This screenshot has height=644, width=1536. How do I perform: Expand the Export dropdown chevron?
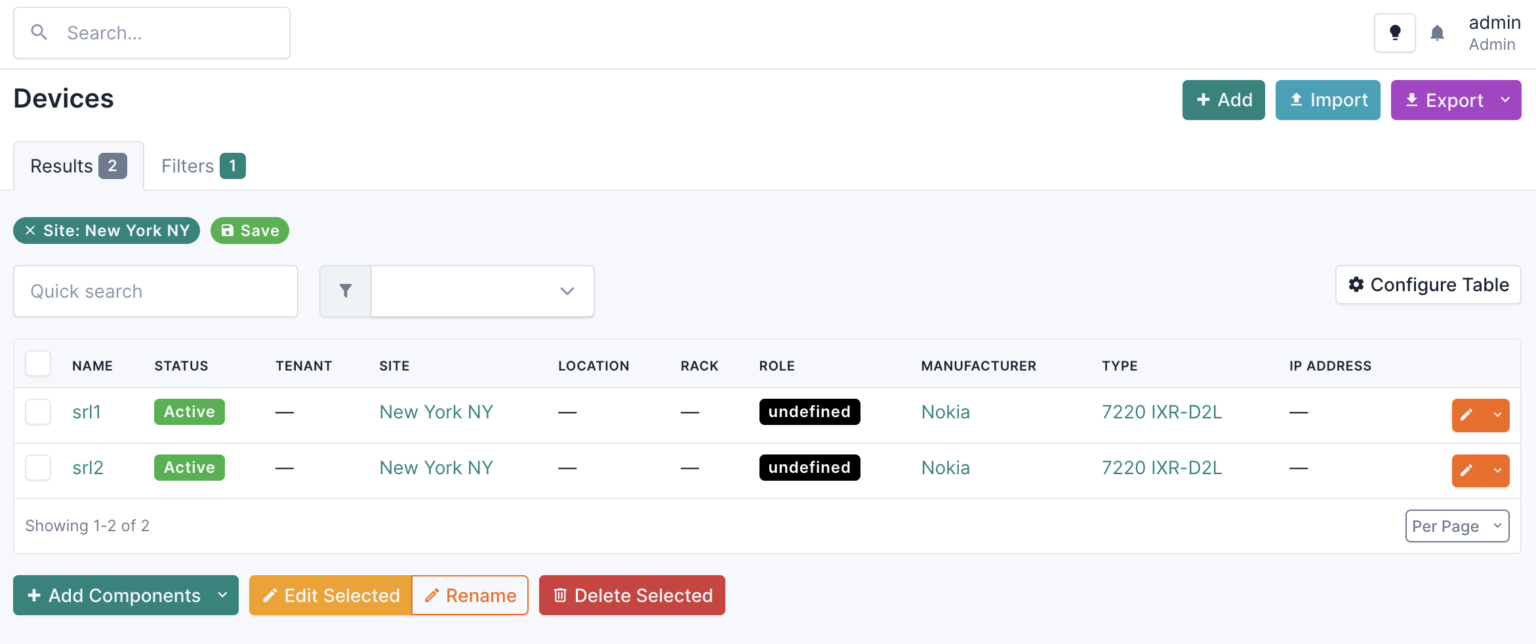1505,100
